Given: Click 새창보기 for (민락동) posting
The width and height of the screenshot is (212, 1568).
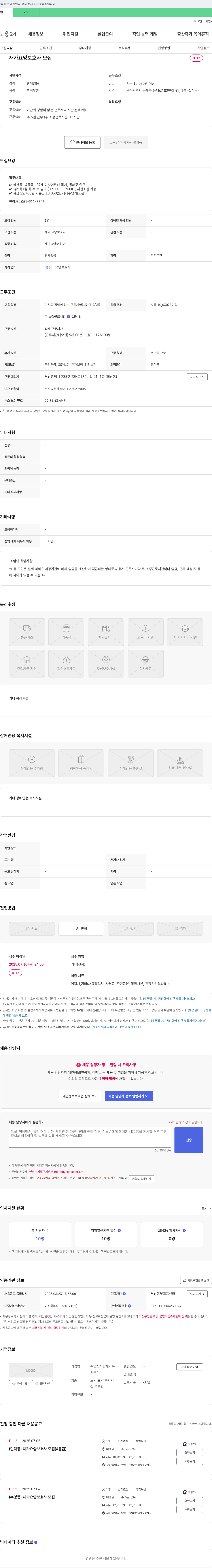Looking at the screenshot, I should click(x=189, y=1461).
